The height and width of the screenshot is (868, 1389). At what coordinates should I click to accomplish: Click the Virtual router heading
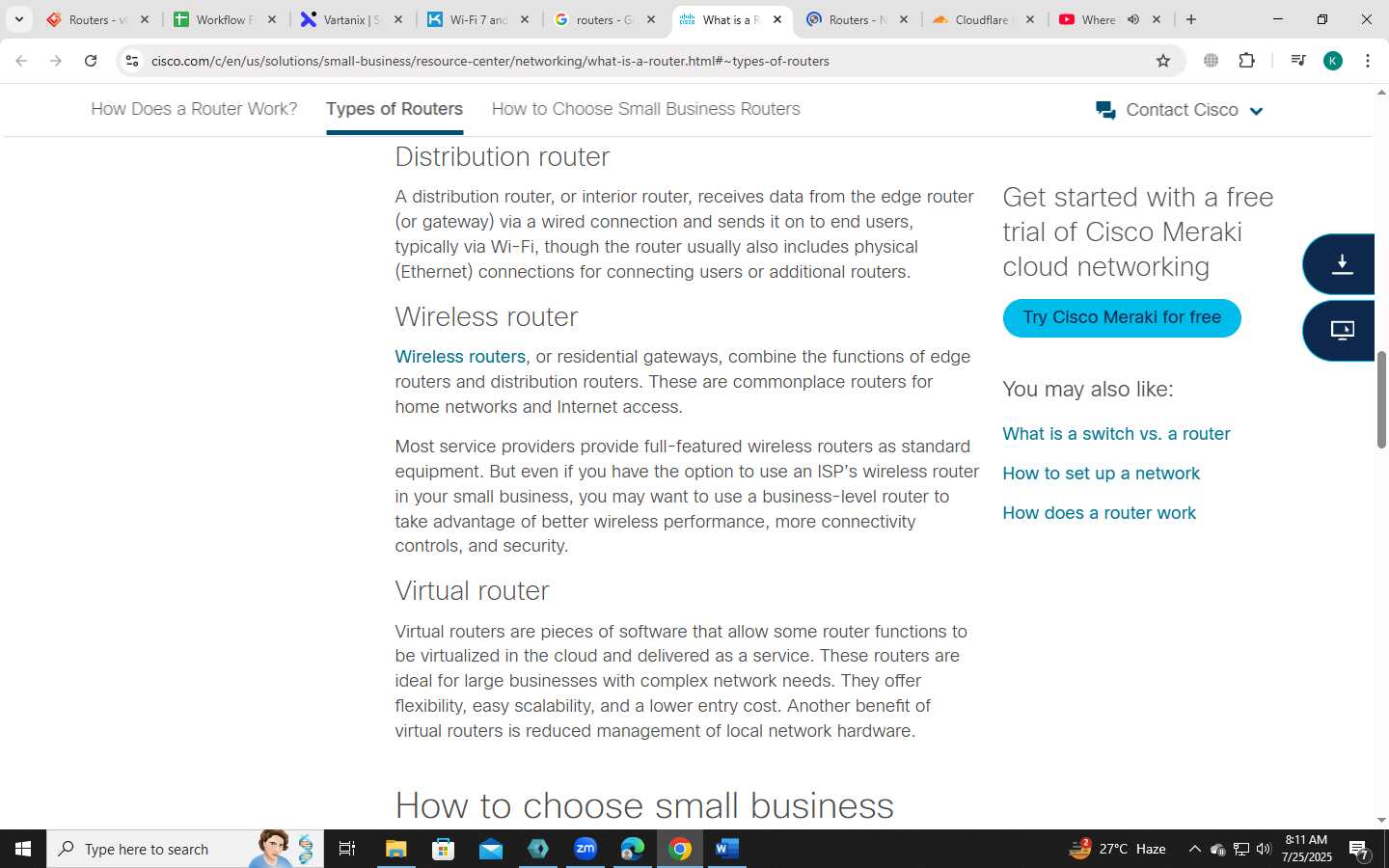tap(472, 590)
